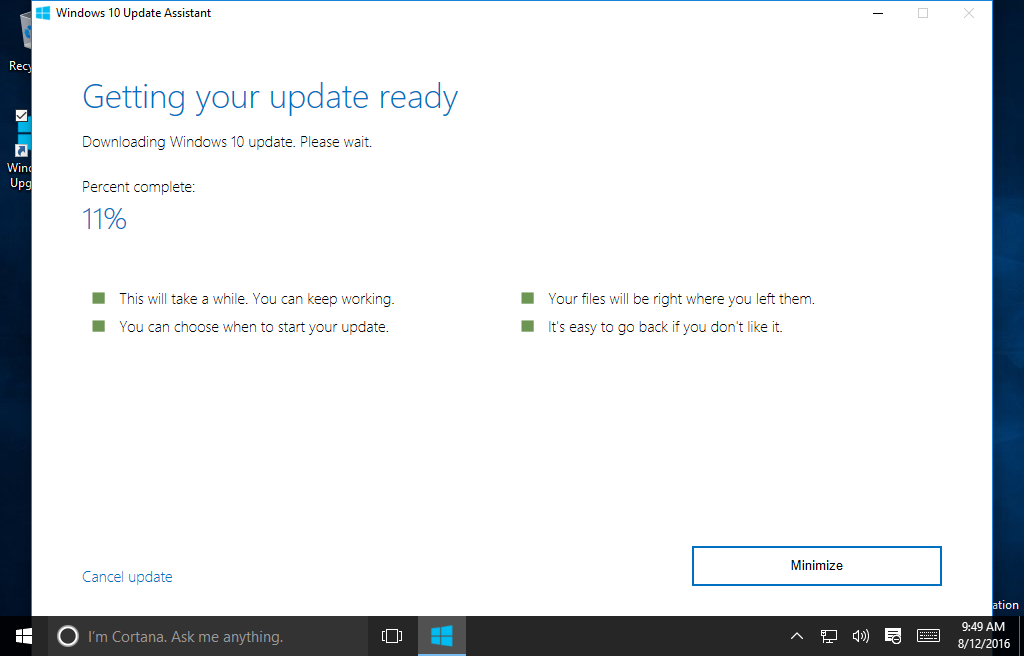Open the network status tray icon

[829, 636]
